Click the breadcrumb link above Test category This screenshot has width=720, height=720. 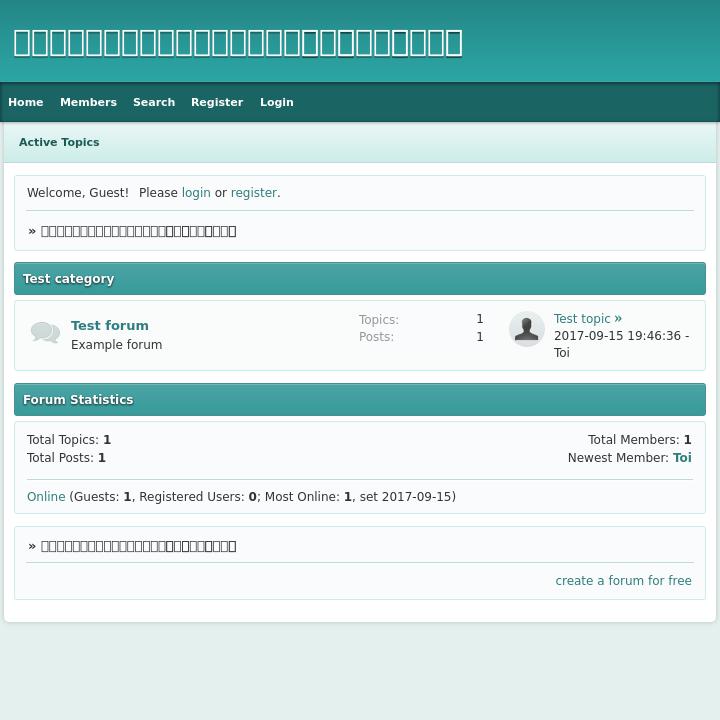pos(138,231)
